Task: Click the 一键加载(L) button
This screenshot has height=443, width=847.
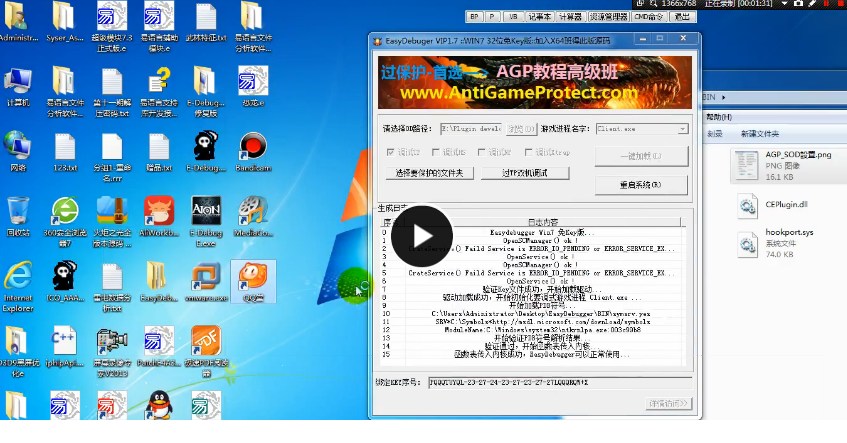Action: coord(641,156)
